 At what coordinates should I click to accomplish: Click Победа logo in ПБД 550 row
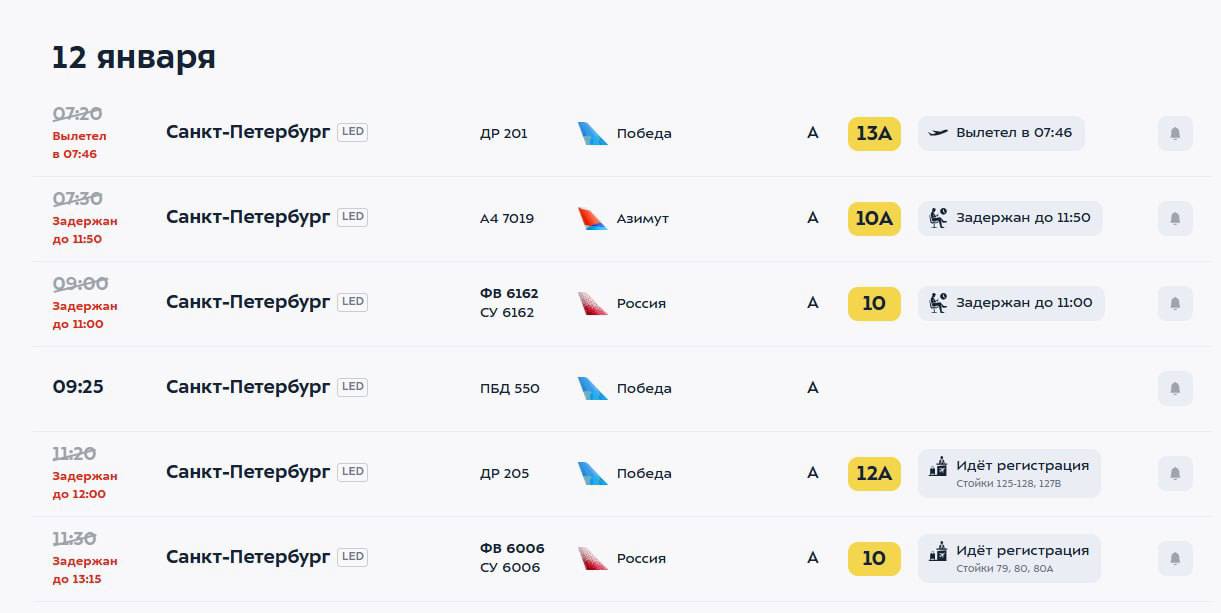coord(593,389)
